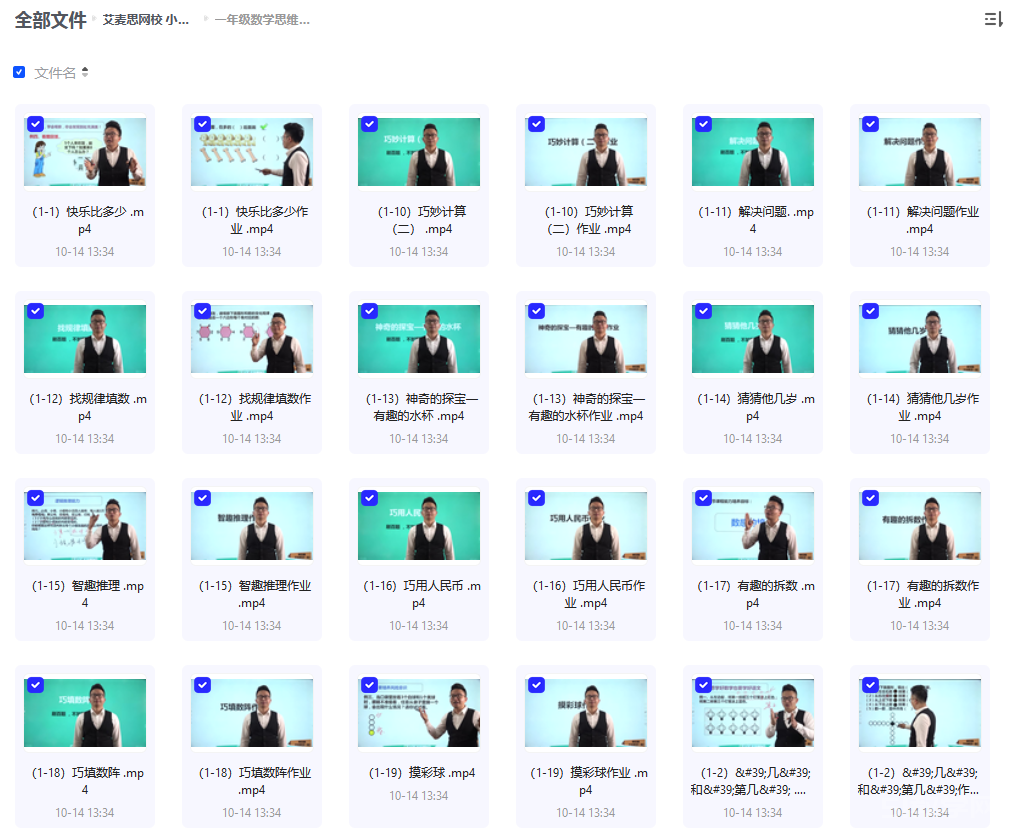Uncheck the (1-17) 有趣的拆数 .mp4 file
This screenshot has width=1018, height=838.
(703, 497)
